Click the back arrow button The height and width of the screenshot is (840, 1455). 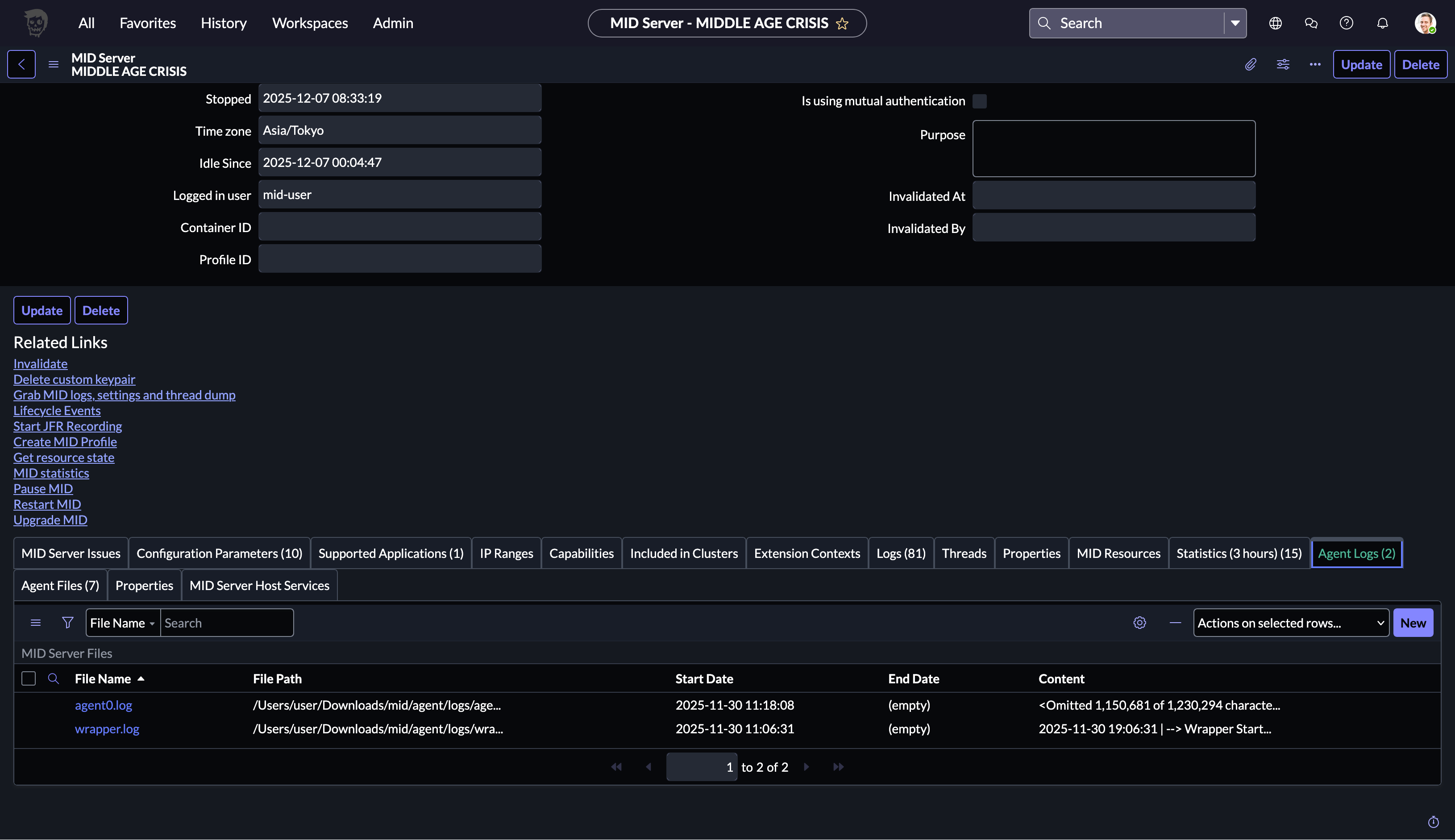pyautogui.click(x=21, y=64)
